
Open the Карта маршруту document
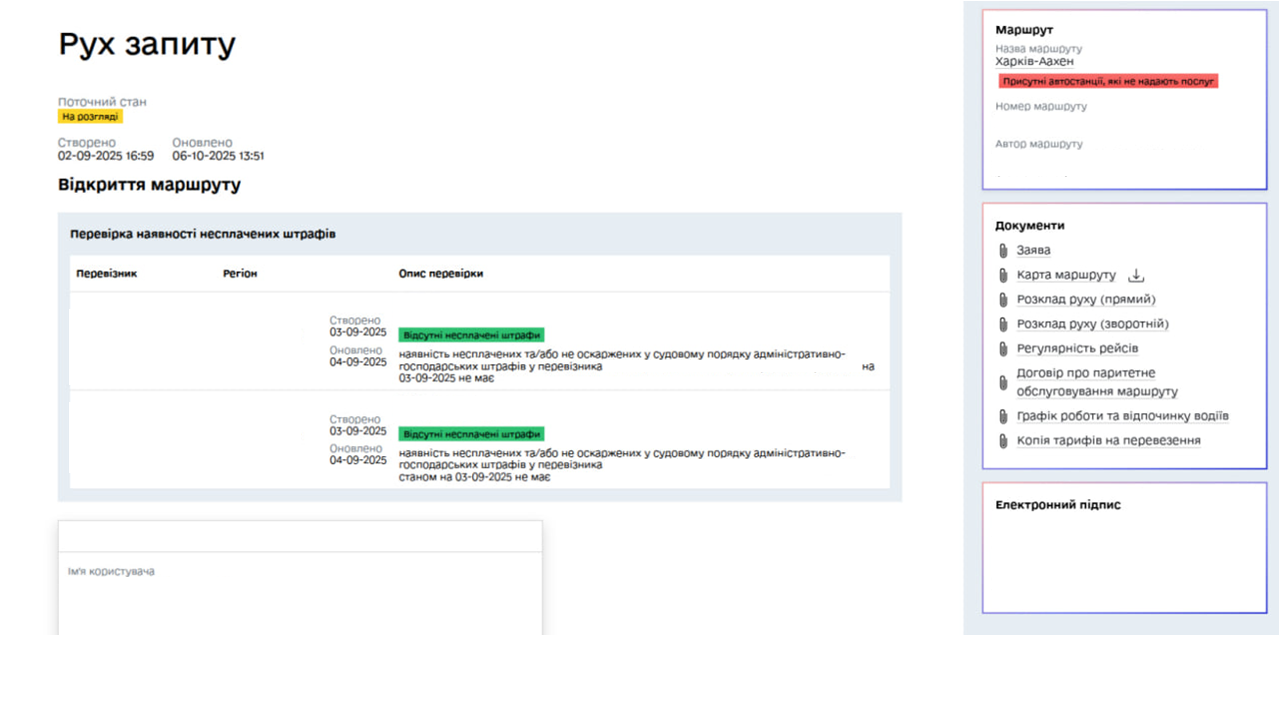(x=1066, y=275)
